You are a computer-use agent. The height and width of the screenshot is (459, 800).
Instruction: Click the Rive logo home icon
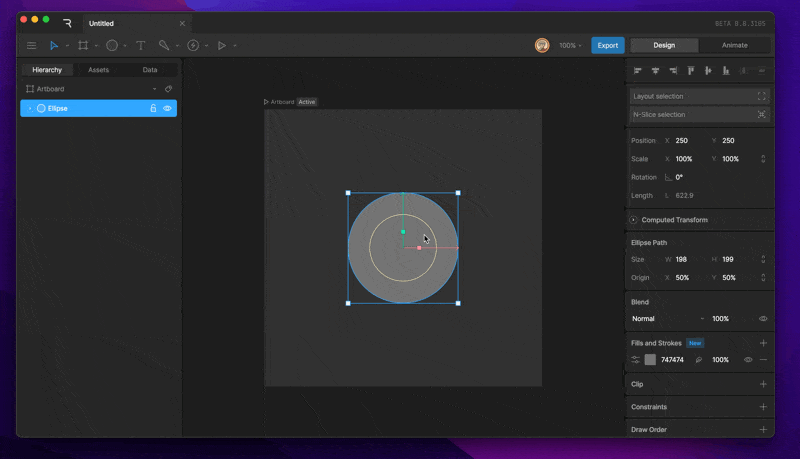coord(67,23)
